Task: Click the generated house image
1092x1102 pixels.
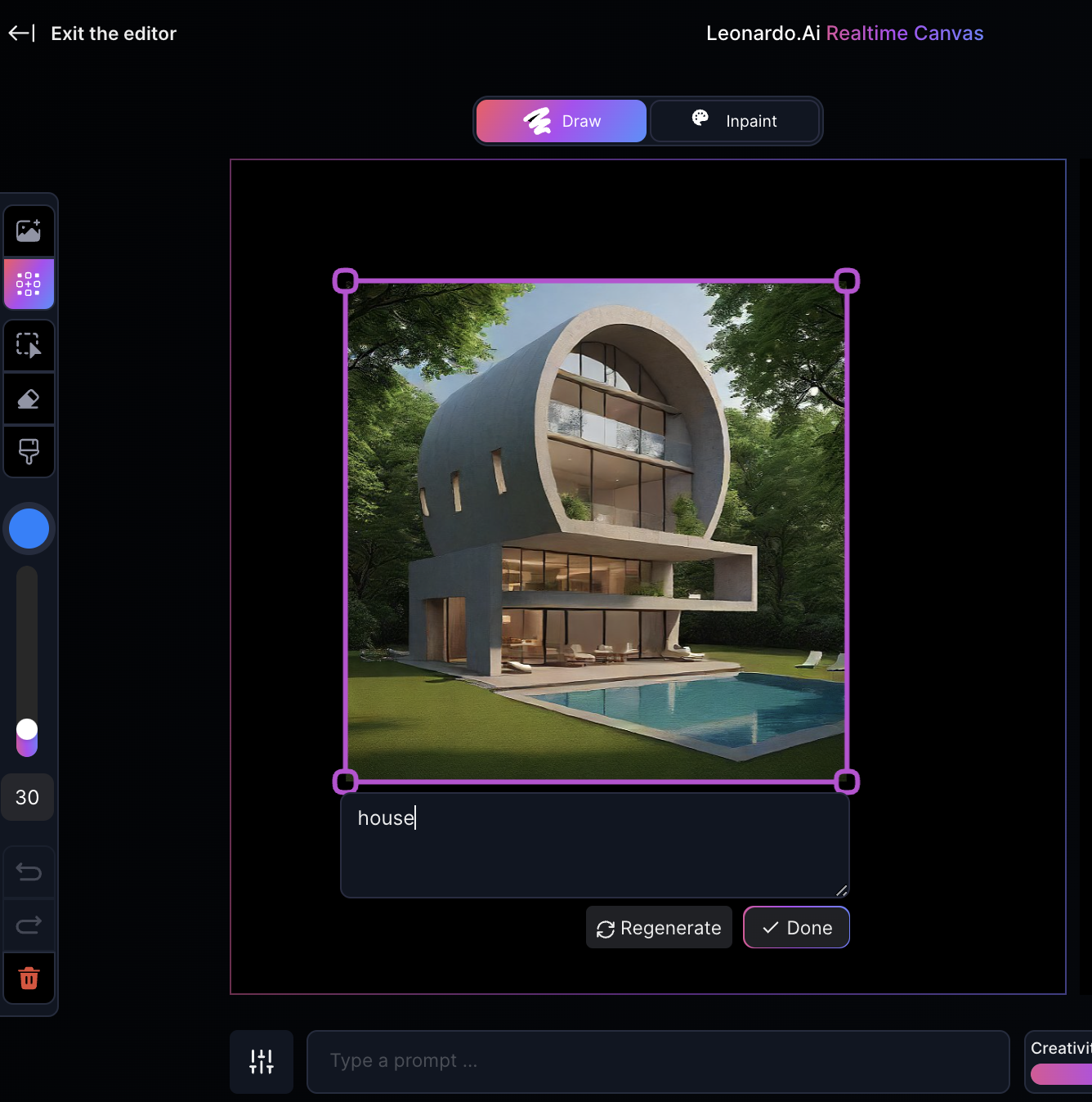Action: pyautogui.click(x=596, y=531)
